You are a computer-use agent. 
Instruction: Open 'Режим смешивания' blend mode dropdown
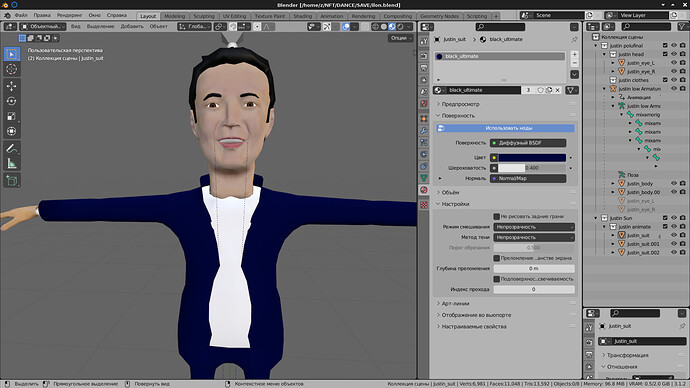click(x=534, y=227)
